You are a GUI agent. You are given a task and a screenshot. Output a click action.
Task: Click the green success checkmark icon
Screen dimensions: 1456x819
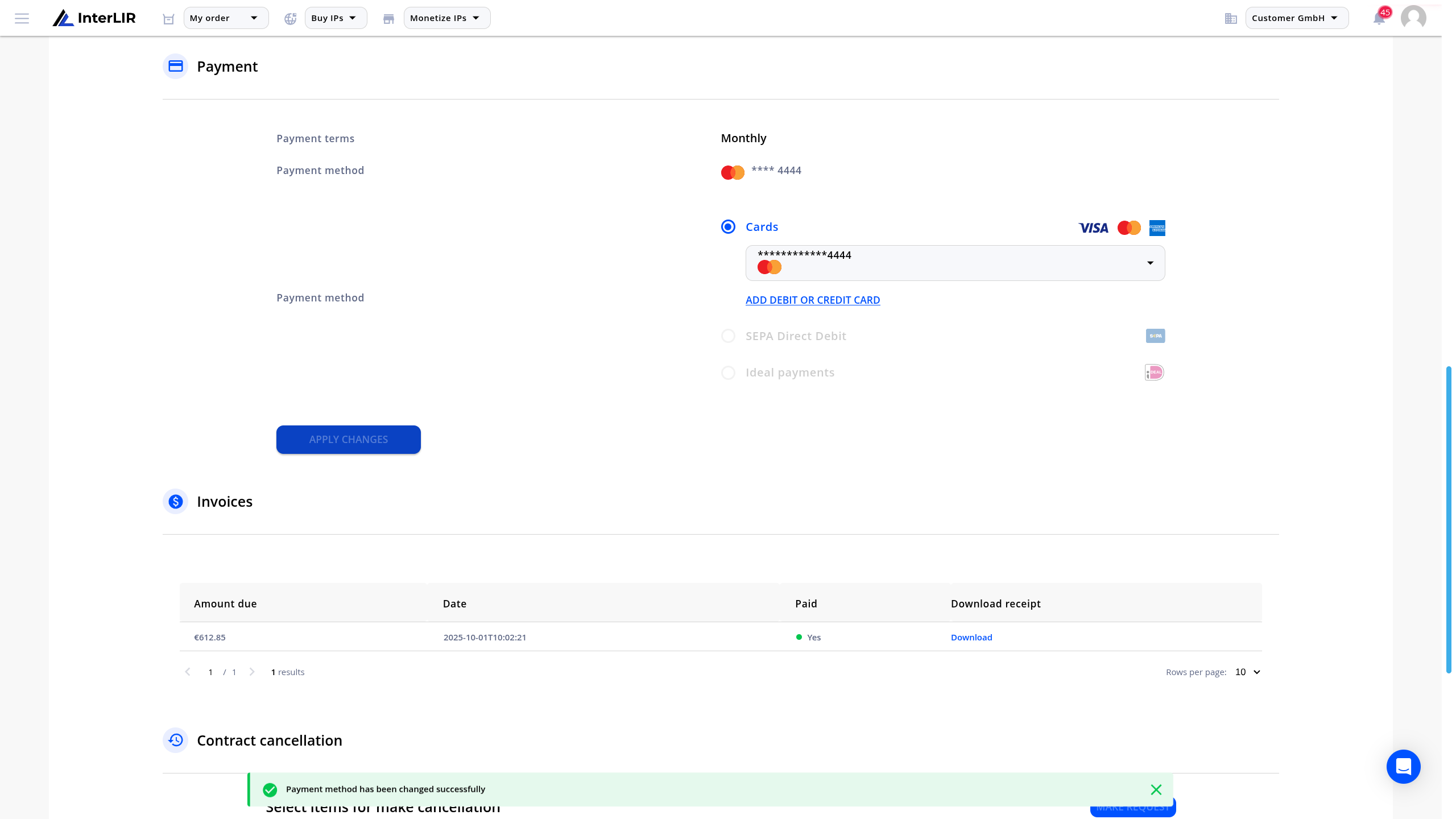tap(270, 790)
